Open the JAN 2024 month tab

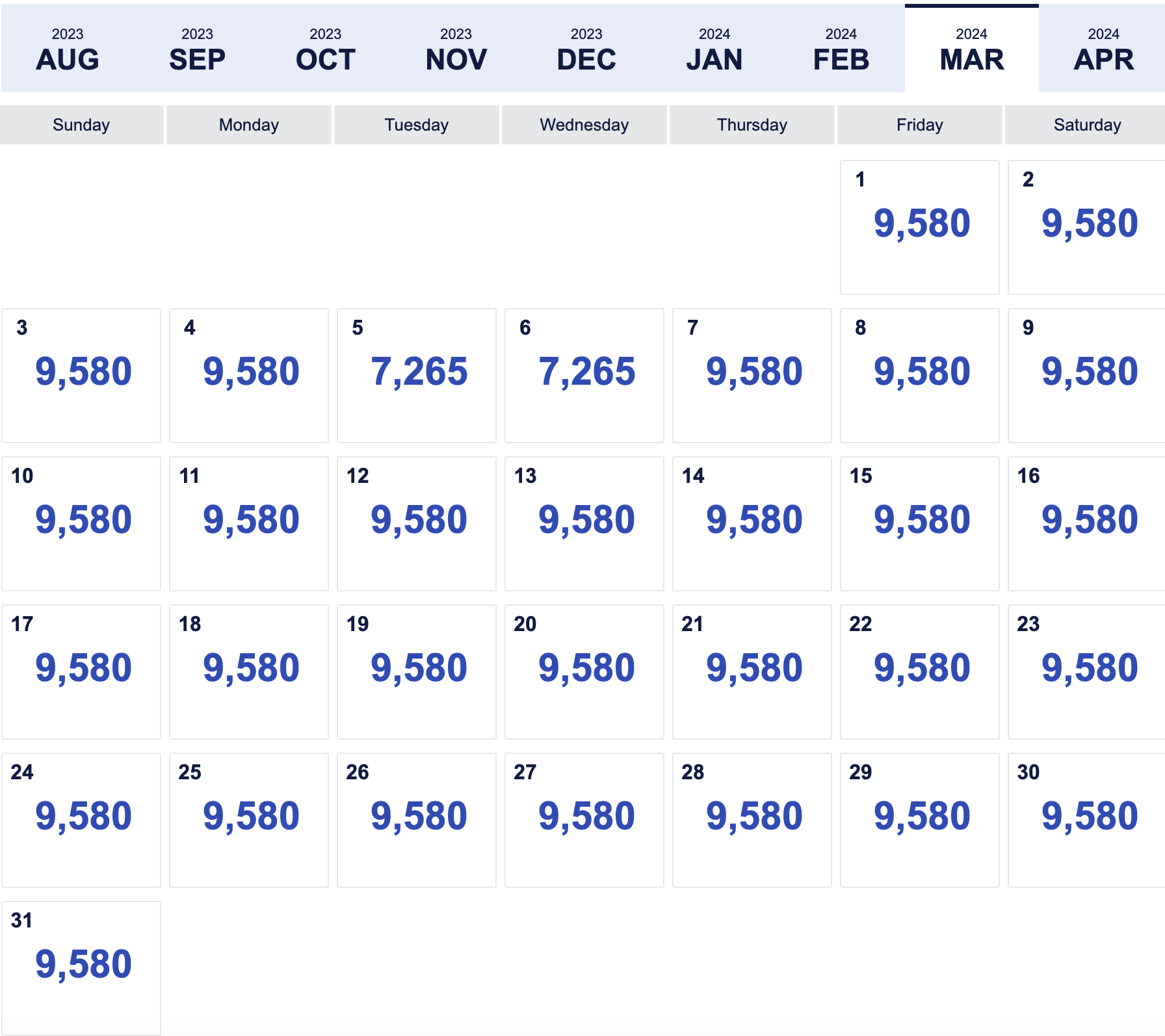coord(714,49)
